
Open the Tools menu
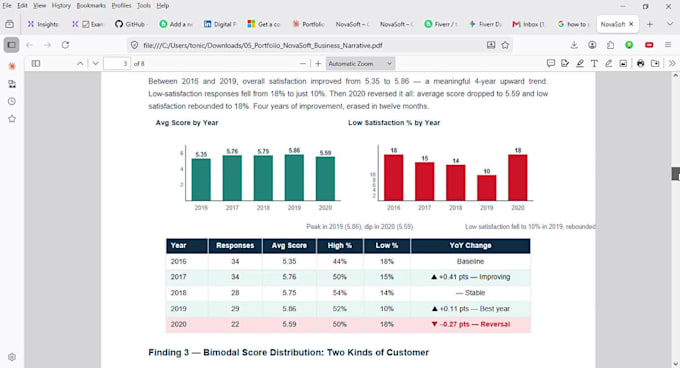click(144, 6)
